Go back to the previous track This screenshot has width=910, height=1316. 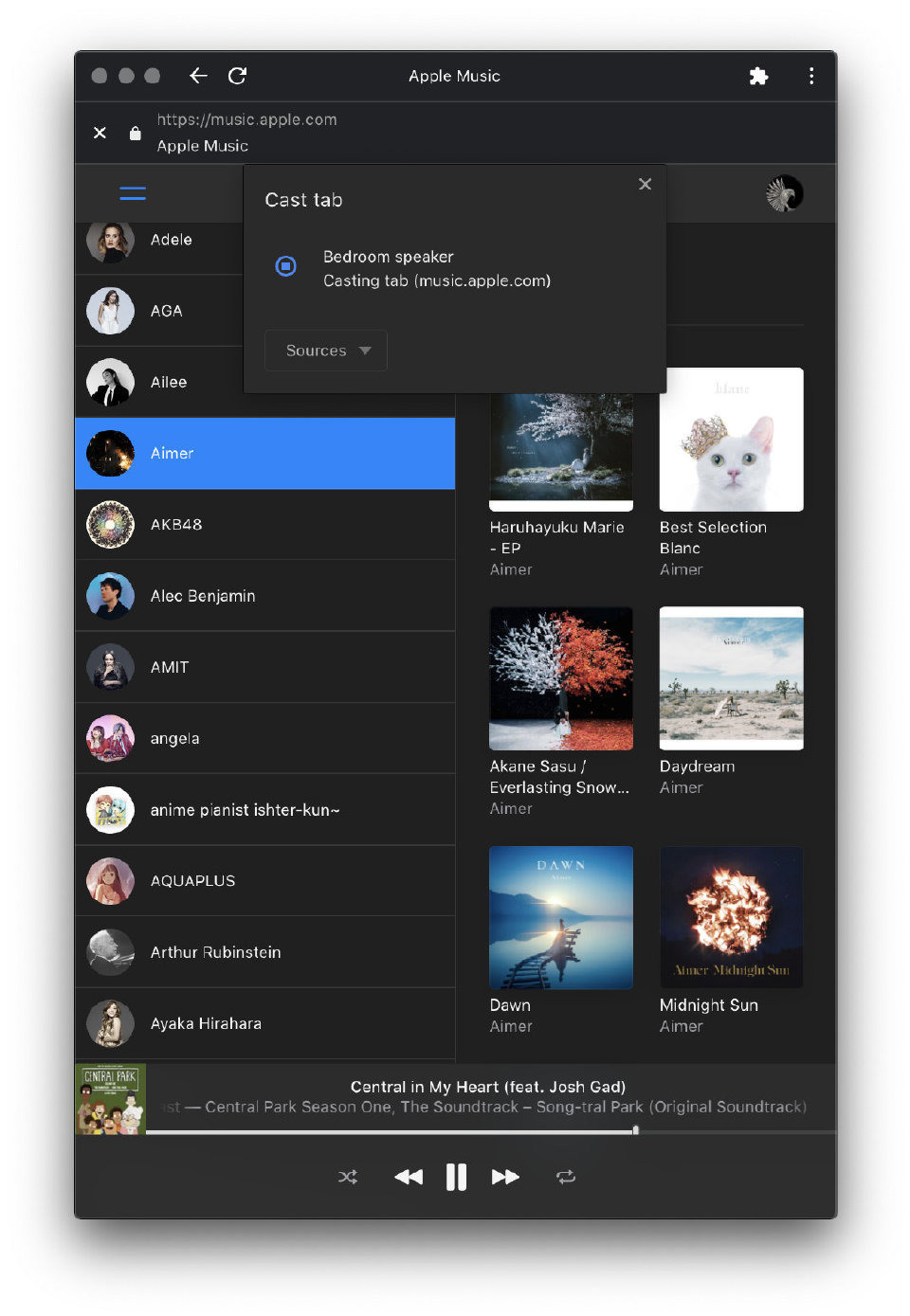(409, 1177)
